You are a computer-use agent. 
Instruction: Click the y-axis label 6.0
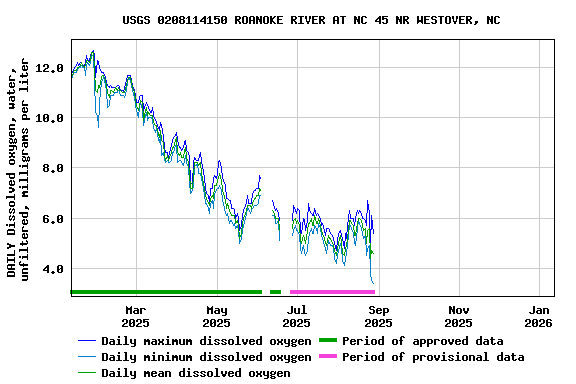[53, 219]
